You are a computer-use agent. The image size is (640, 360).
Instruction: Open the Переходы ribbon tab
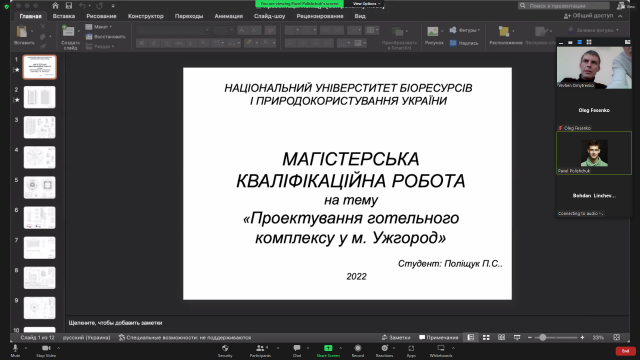tap(189, 16)
